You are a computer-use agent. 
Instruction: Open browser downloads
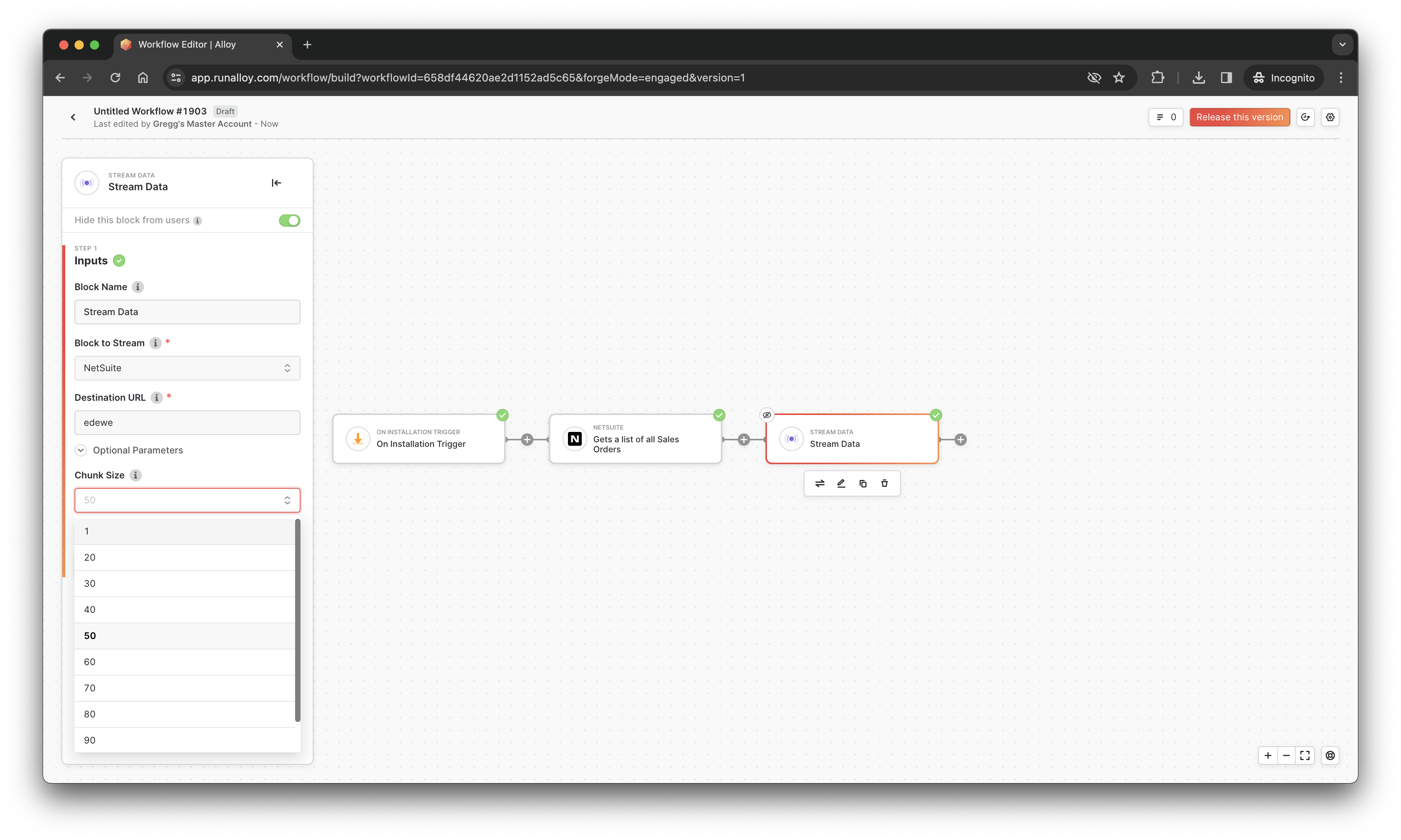click(1198, 78)
